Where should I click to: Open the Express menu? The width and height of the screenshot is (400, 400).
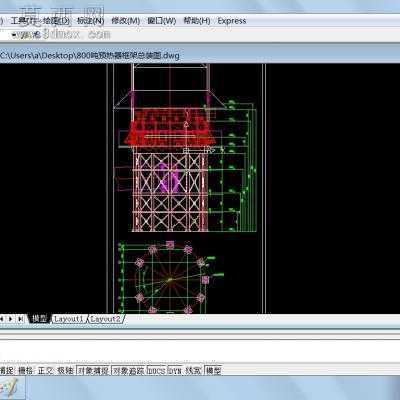232,21
